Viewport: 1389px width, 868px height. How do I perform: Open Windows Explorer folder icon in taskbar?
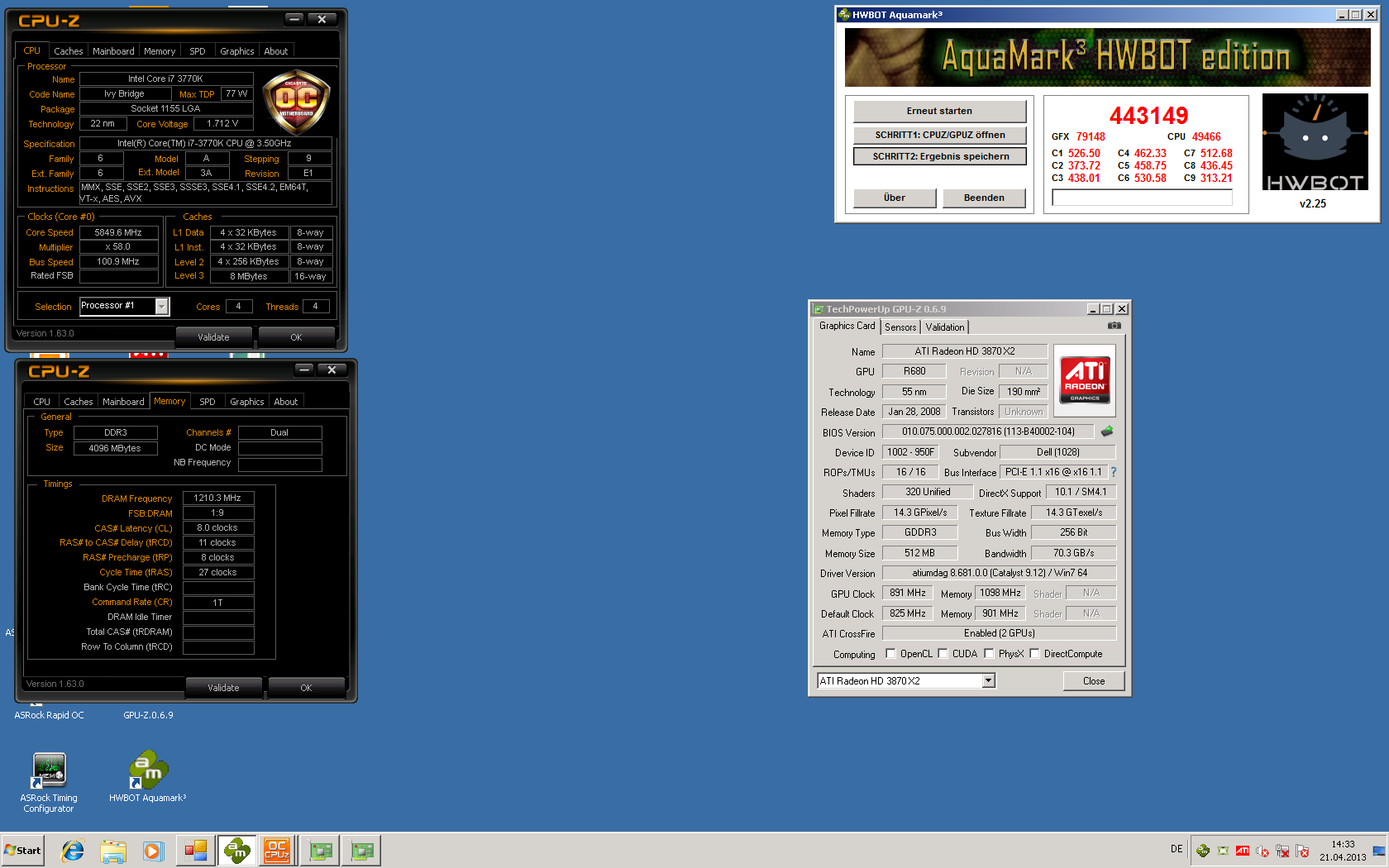pos(113,850)
